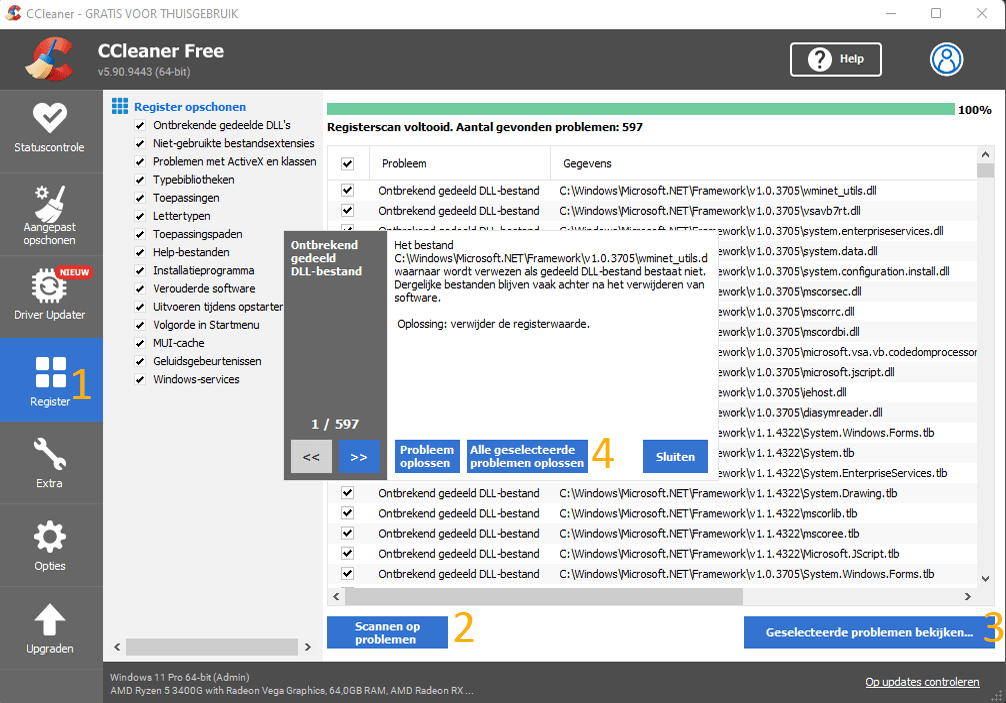This screenshot has height=703, width=1006.
Task: Click Probleem oplossen button
Action: tap(427, 457)
